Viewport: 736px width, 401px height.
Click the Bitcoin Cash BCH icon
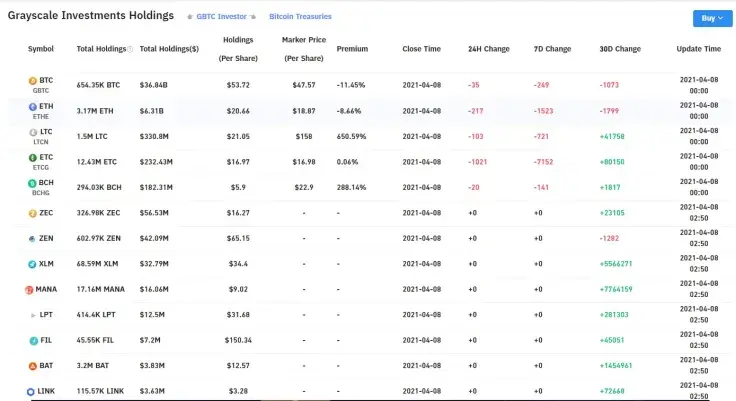(32, 183)
